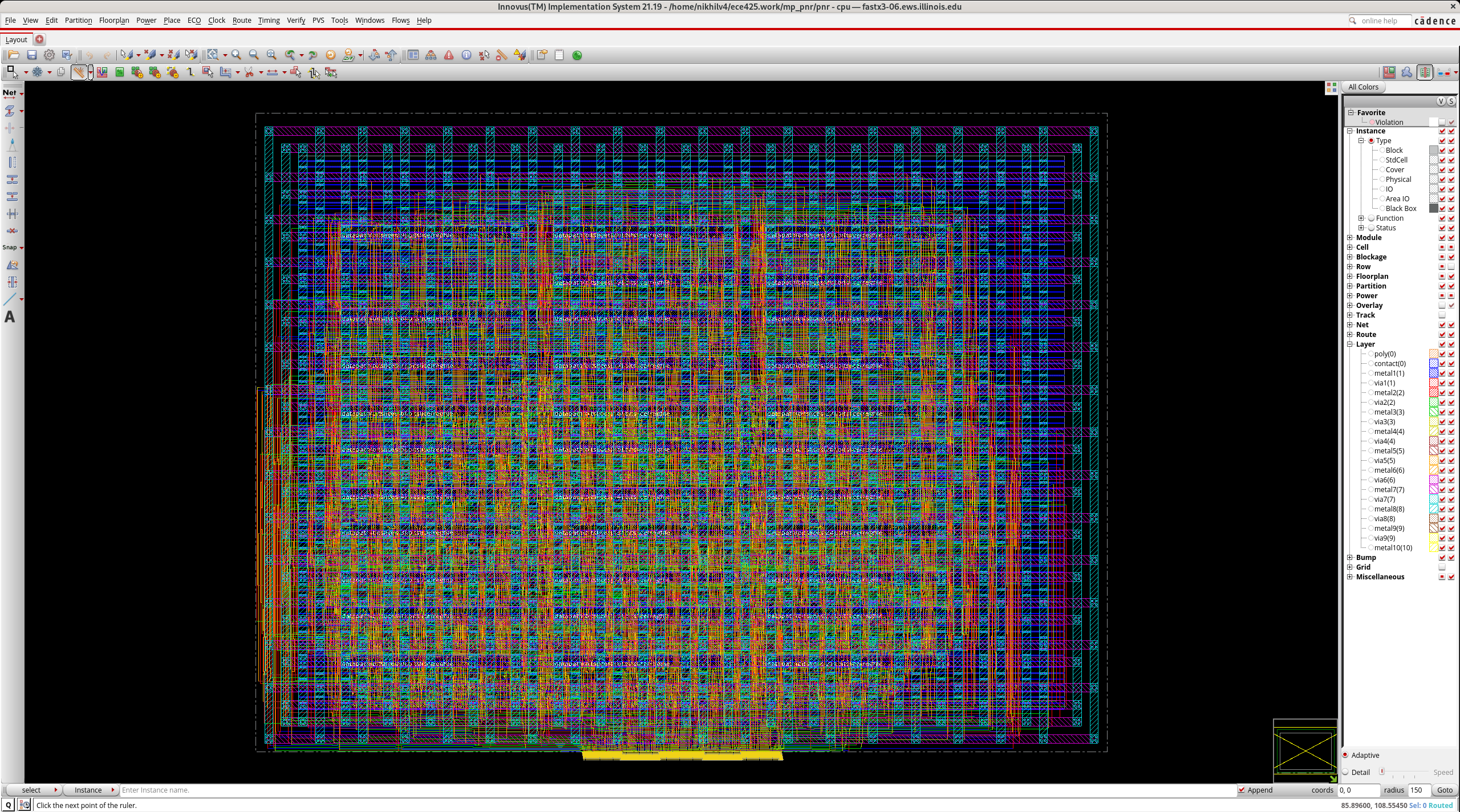
Task: Click the hierarchy up arrow icon
Action: (391, 55)
